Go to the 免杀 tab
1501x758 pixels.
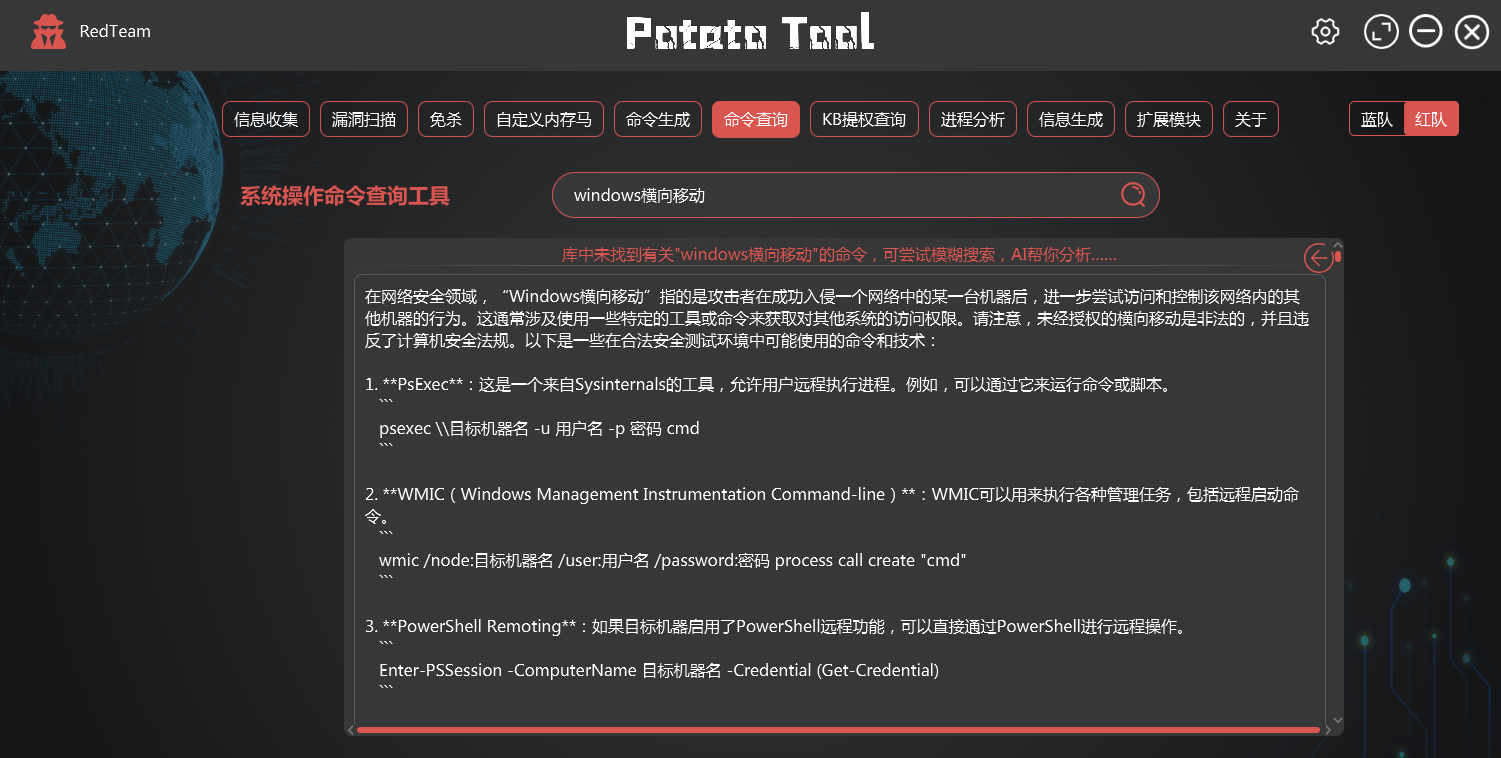tap(446, 120)
